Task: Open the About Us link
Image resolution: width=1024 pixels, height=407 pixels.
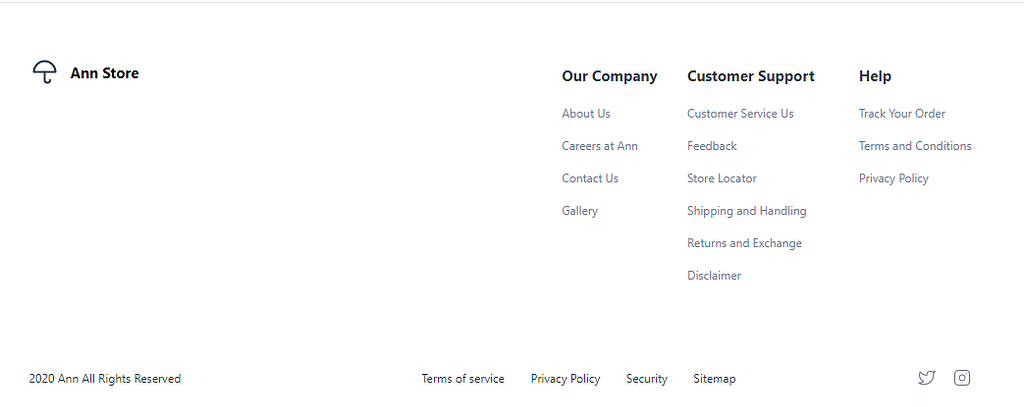Action: 586,114
